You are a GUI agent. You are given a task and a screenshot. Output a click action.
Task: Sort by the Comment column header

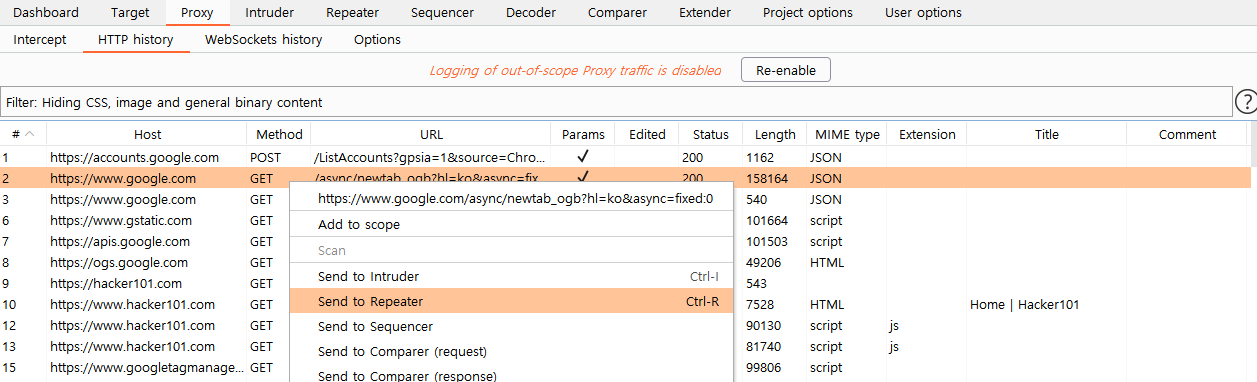click(x=1187, y=134)
